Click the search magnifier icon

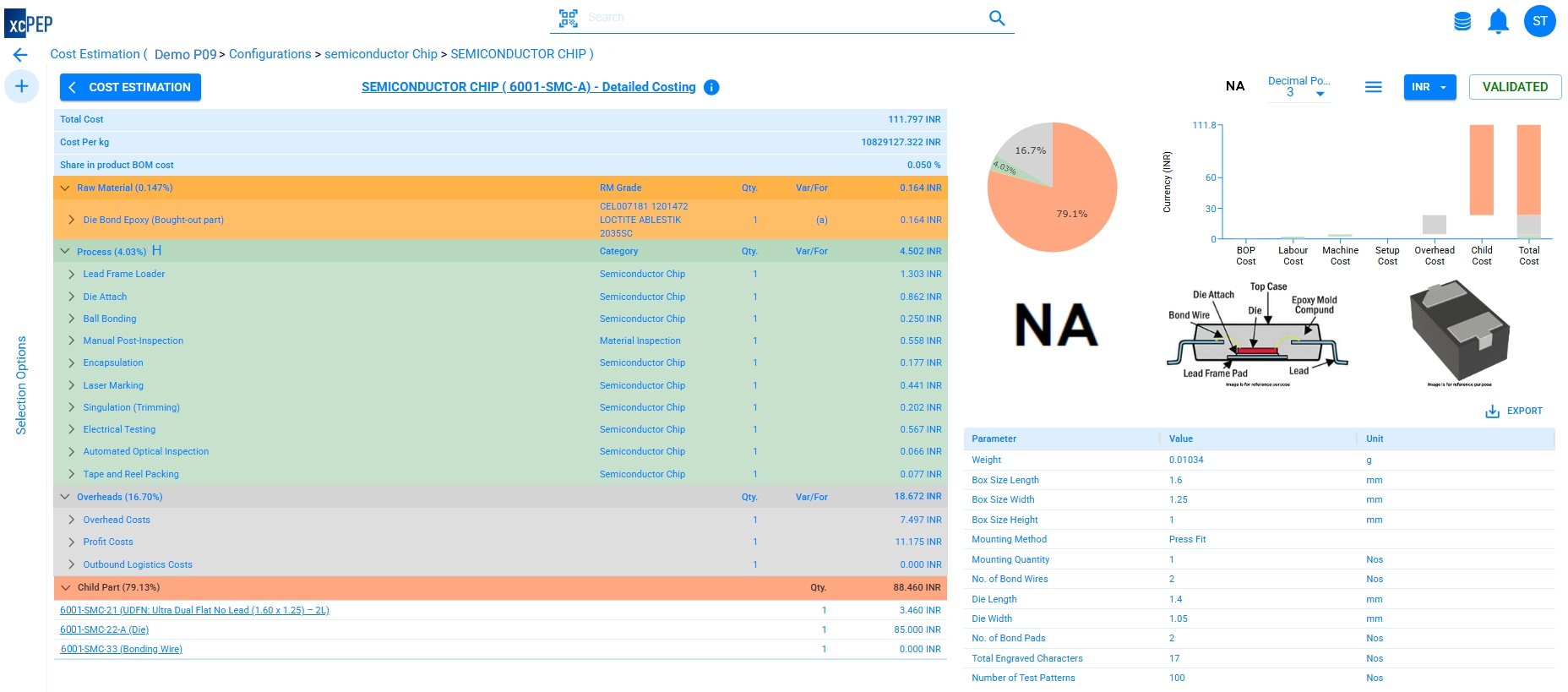click(997, 18)
